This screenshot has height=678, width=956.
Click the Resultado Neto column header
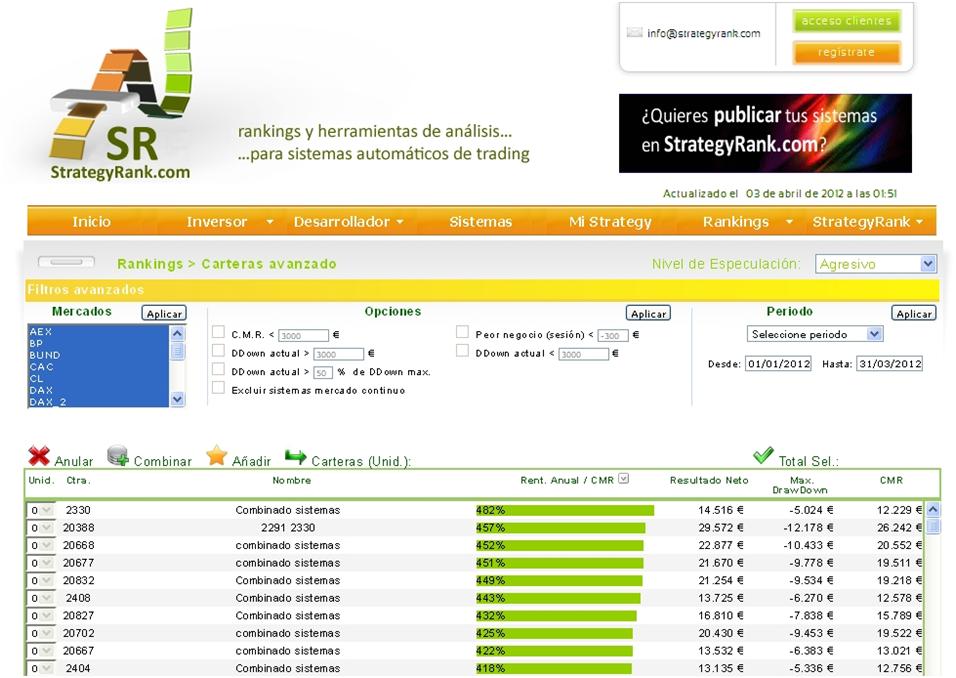709,480
